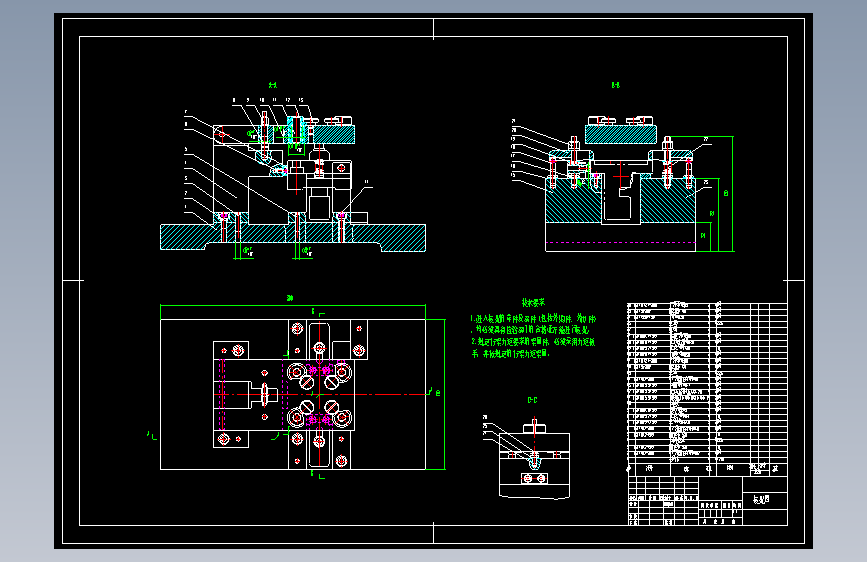Click the green technical requirements heading
This screenshot has width=867, height=562.
click(x=533, y=302)
